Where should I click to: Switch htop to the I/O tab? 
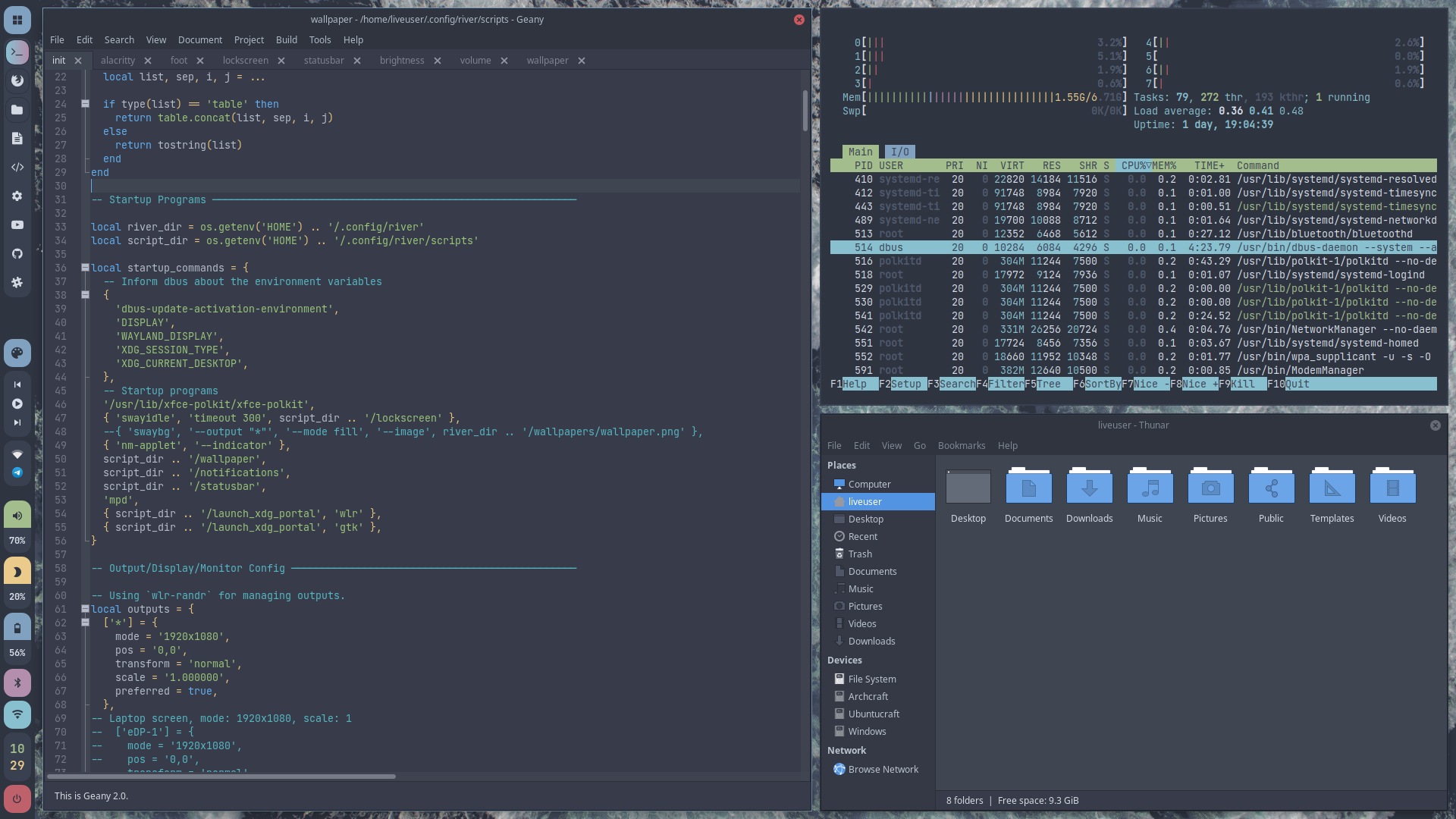click(x=899, y=152)
